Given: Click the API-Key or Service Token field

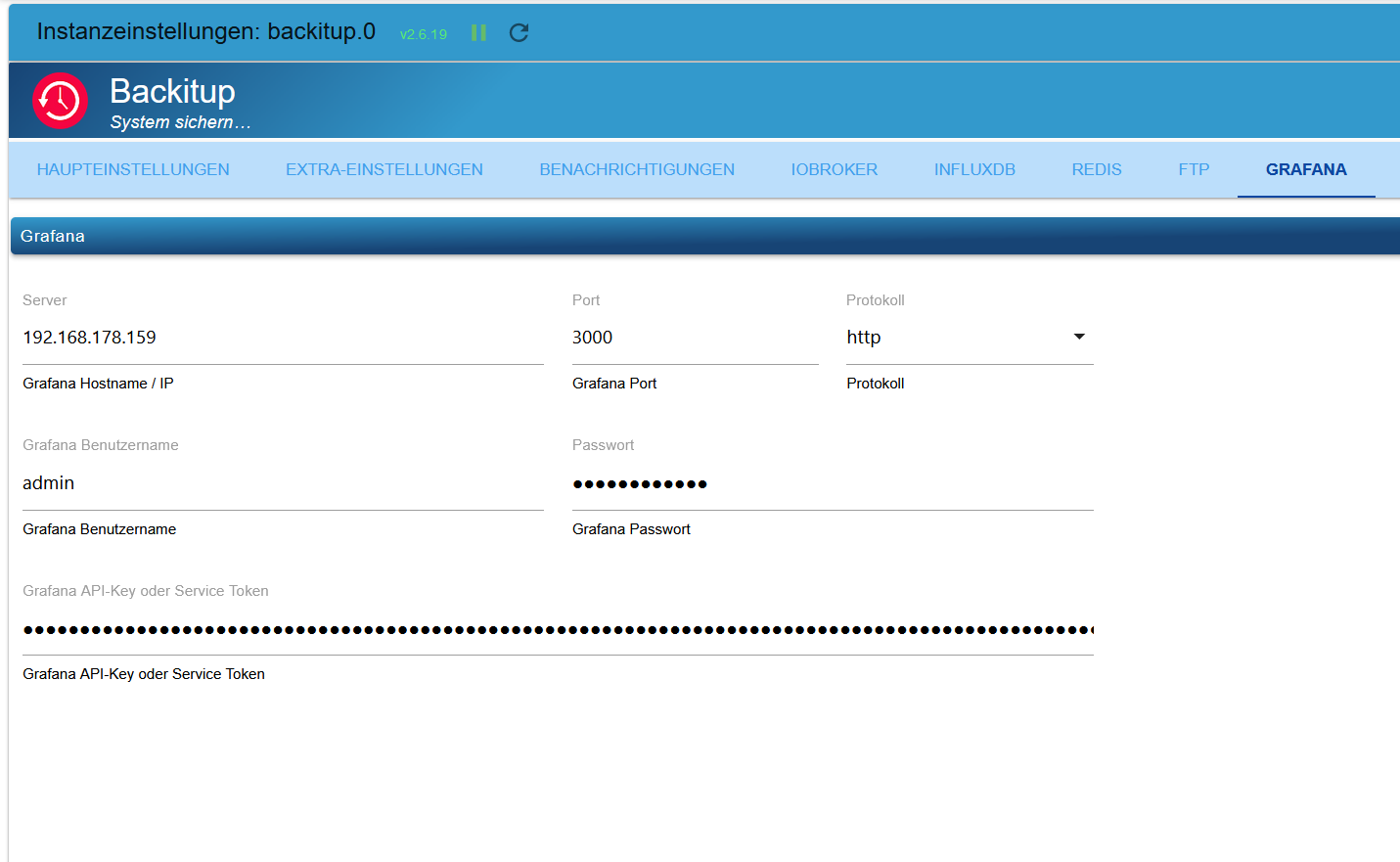Looking at the screenshot, I should 558,629.
